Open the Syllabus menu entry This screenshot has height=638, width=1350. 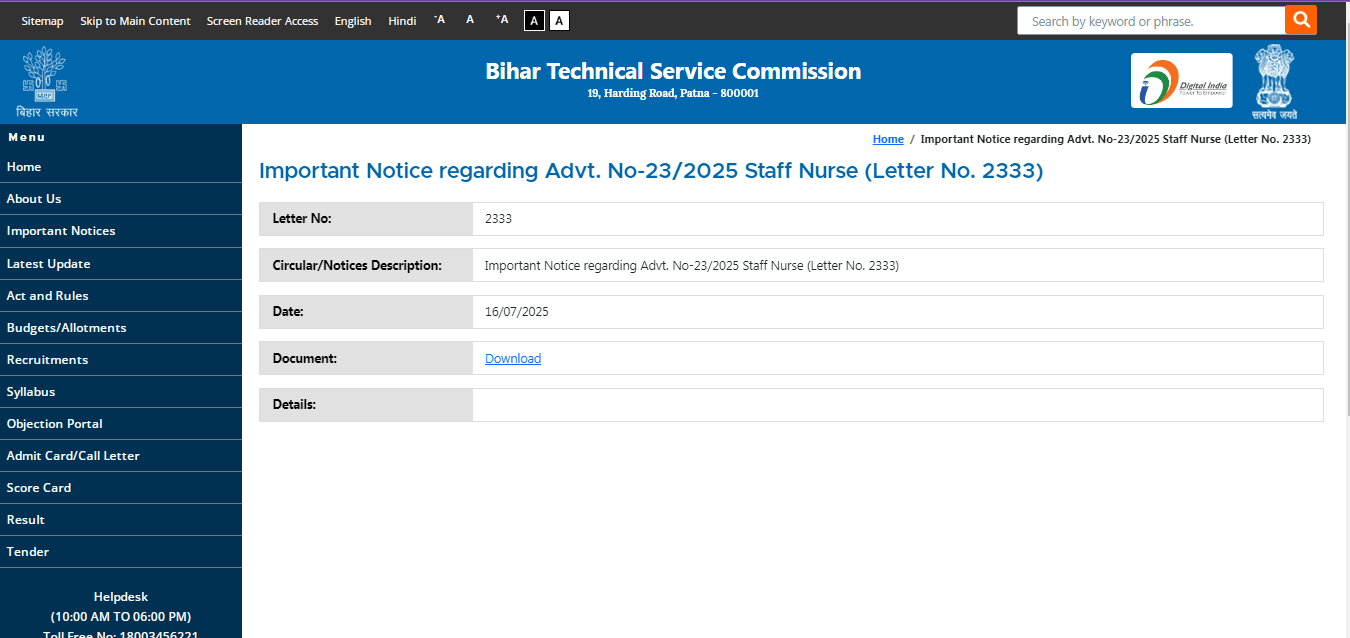pos(31,392)
